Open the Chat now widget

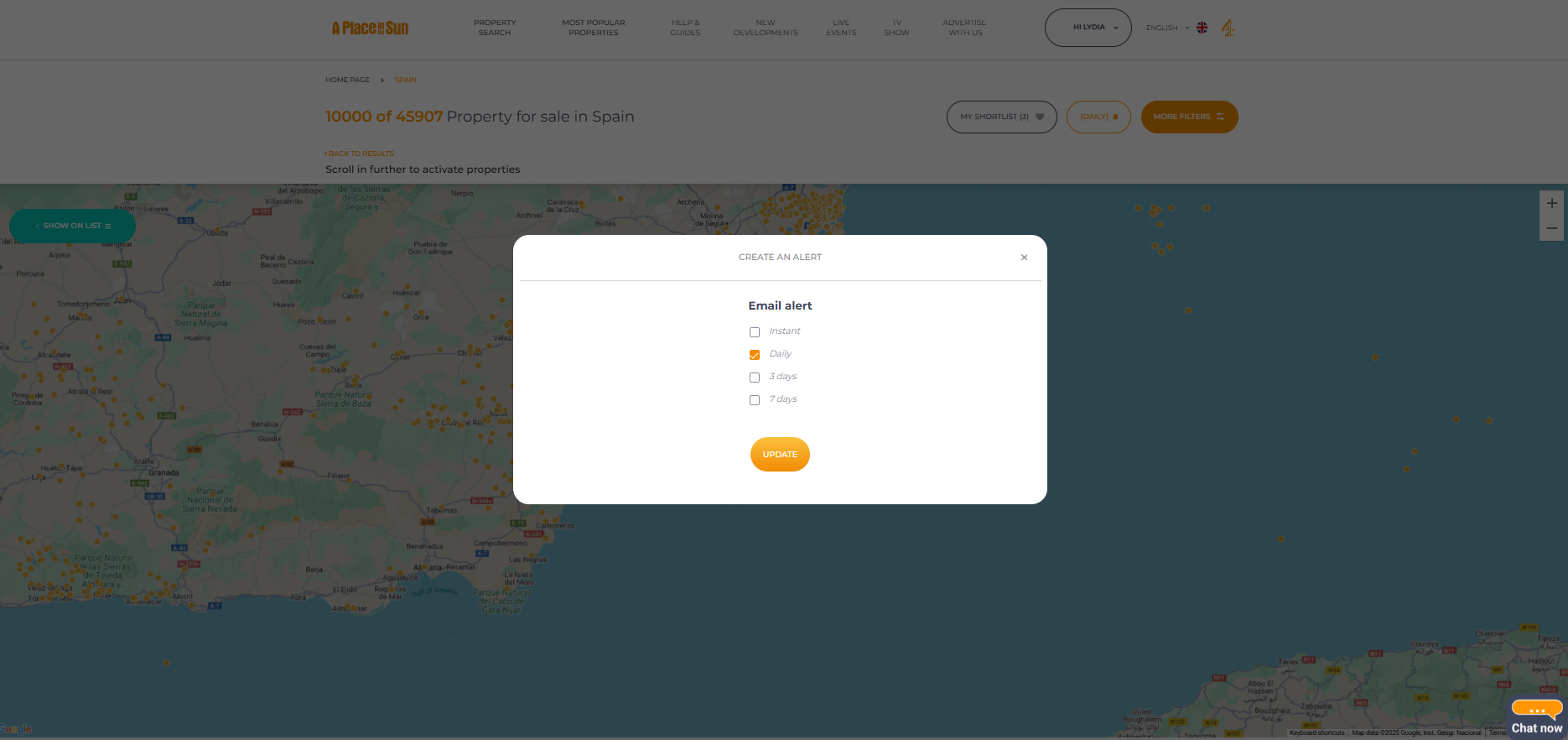click(x=1536, y=718)
